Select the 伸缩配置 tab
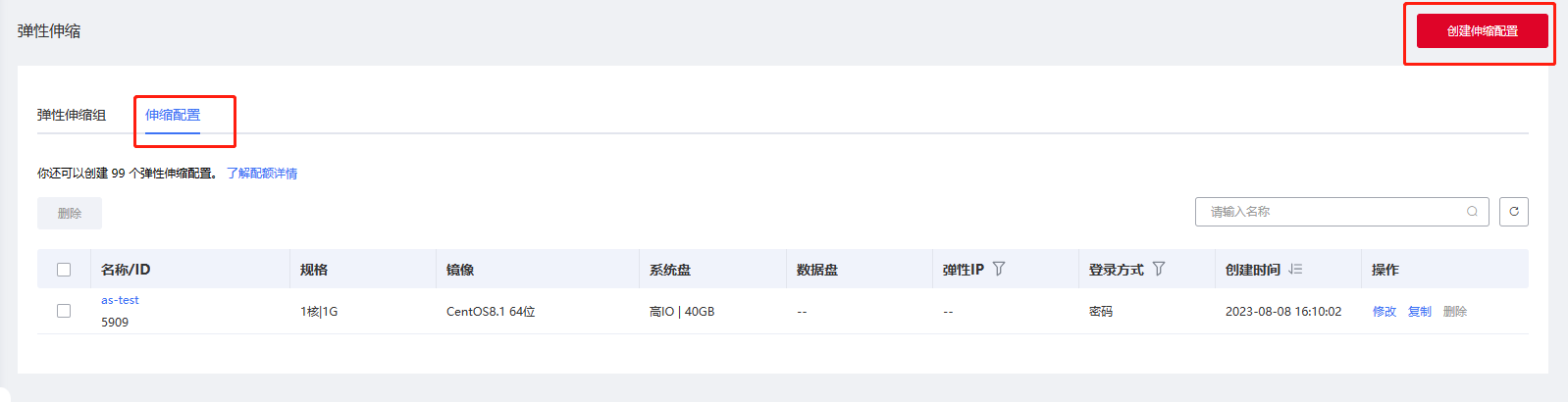This screenshot has height=402, width=1568. (x=173, y=115)
